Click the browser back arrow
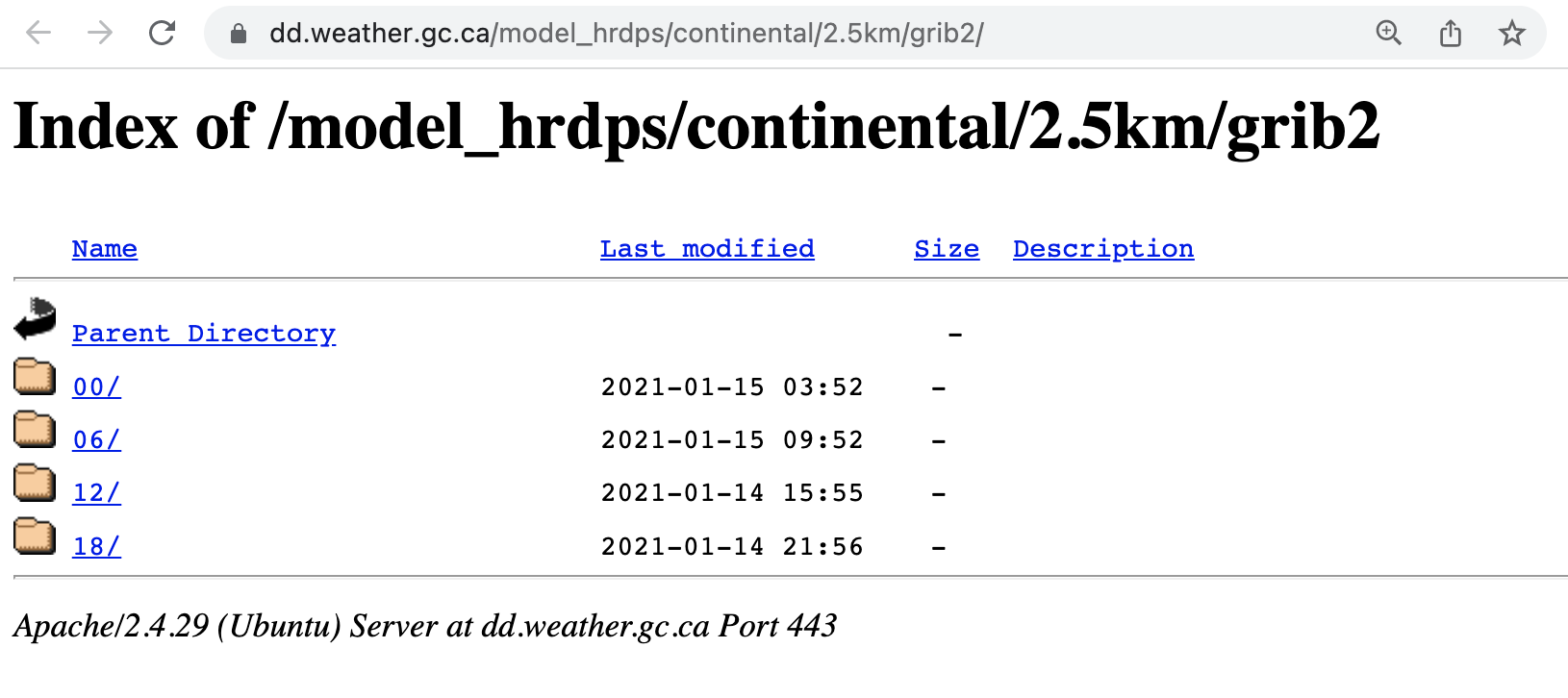Screen dimensions: 1568x698 point(38,34)
